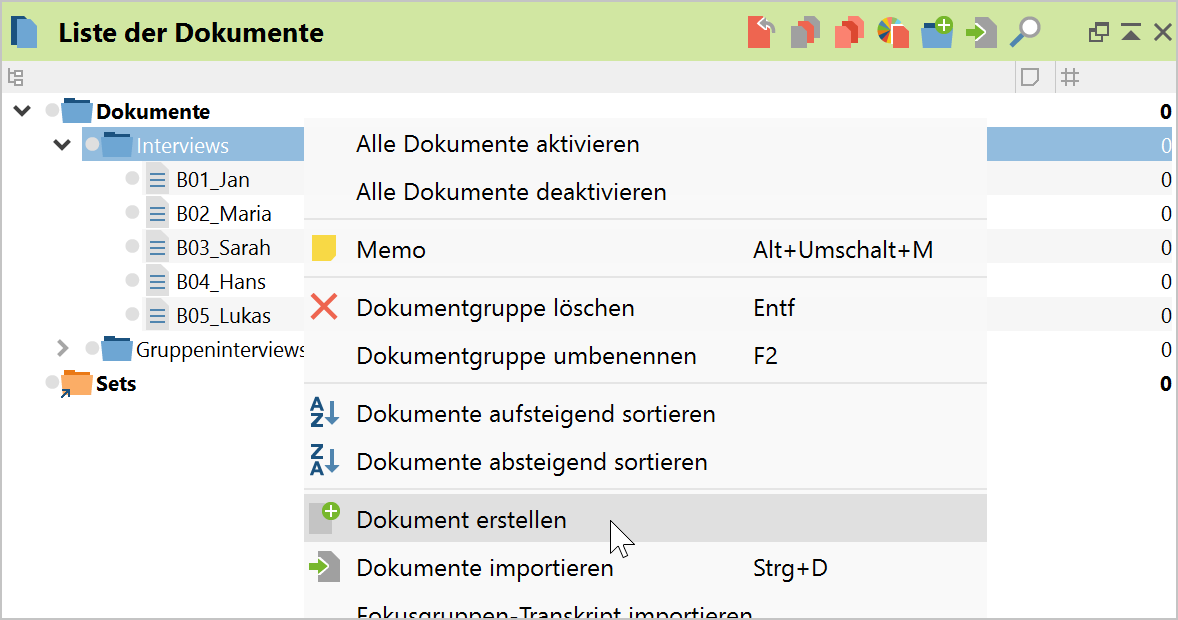
Task: Click the hash column header icon
Action: pyautogui.click(x=1070, y=77)
